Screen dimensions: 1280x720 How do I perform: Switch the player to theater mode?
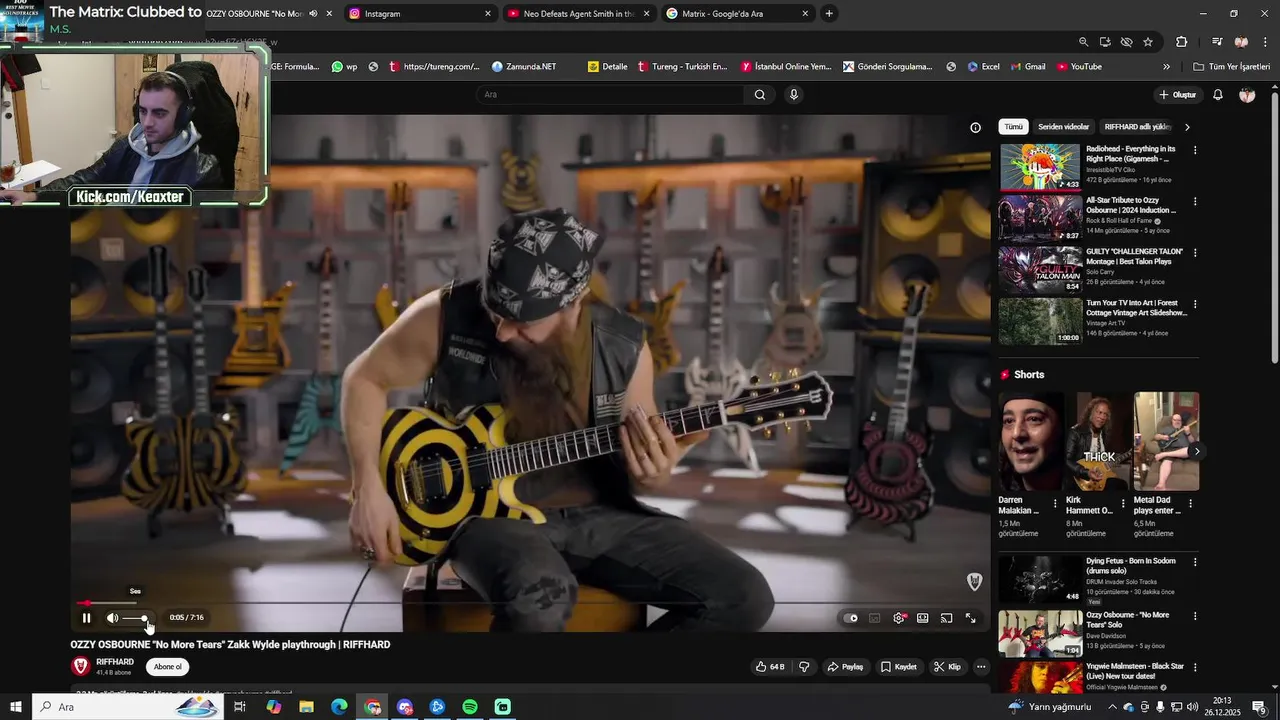(923, 618)
